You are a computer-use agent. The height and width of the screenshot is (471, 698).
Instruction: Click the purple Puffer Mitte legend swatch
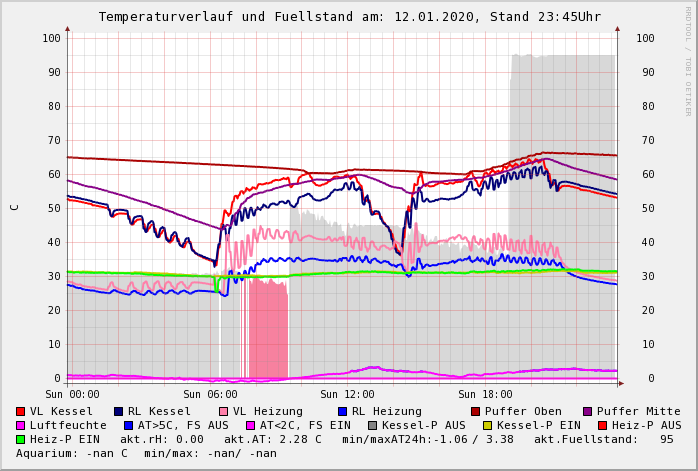coord(588,411)
